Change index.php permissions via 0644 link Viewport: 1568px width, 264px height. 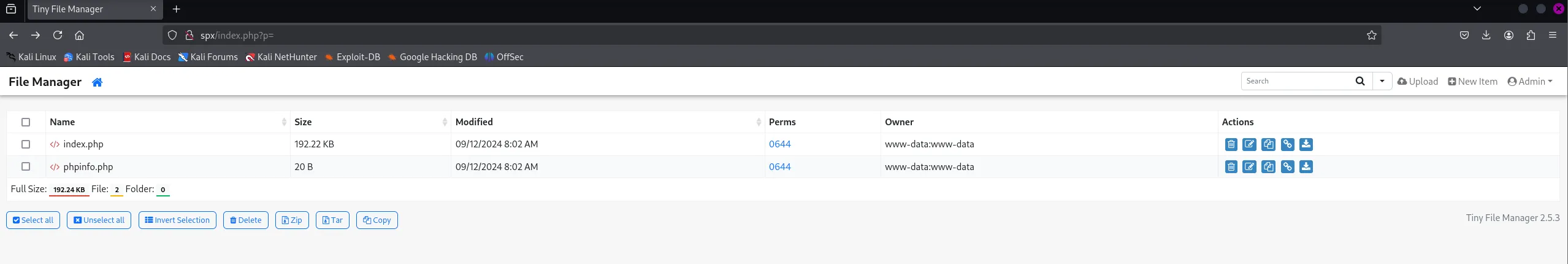[x=779, y=144]
